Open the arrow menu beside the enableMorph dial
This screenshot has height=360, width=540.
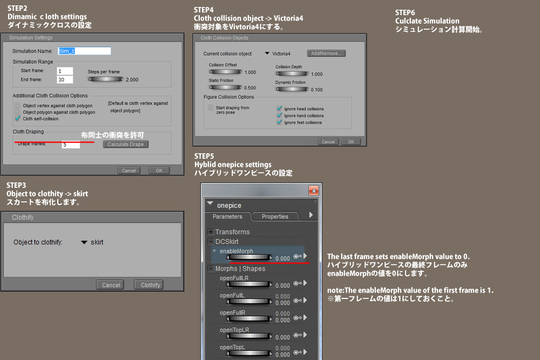(305, 256)
